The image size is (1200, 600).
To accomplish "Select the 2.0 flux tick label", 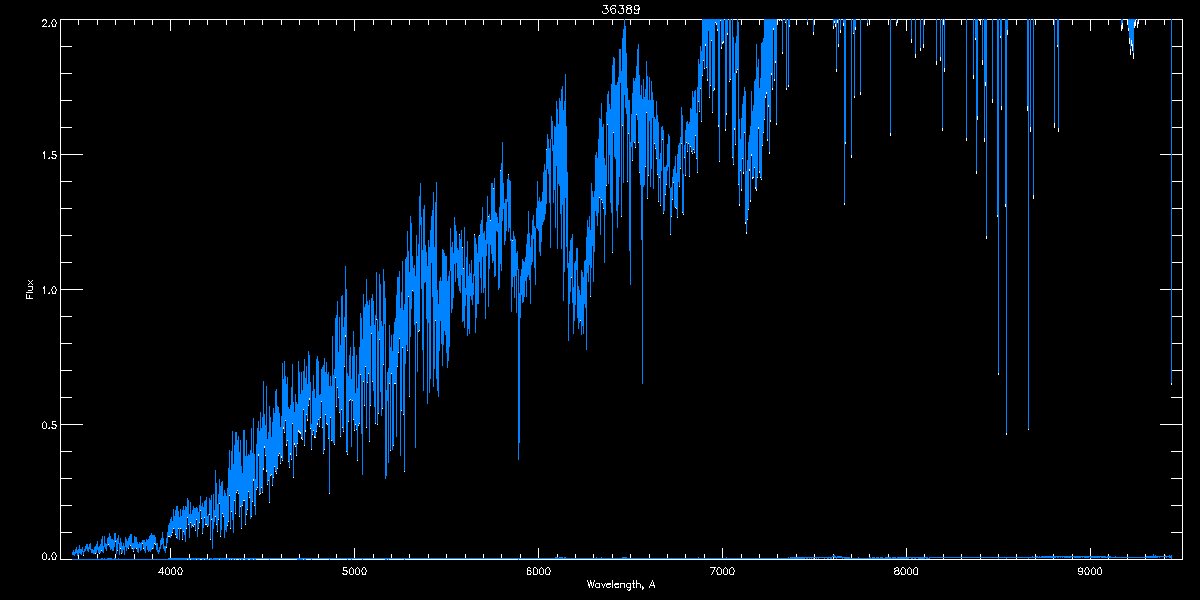I will tap(48, 21).
